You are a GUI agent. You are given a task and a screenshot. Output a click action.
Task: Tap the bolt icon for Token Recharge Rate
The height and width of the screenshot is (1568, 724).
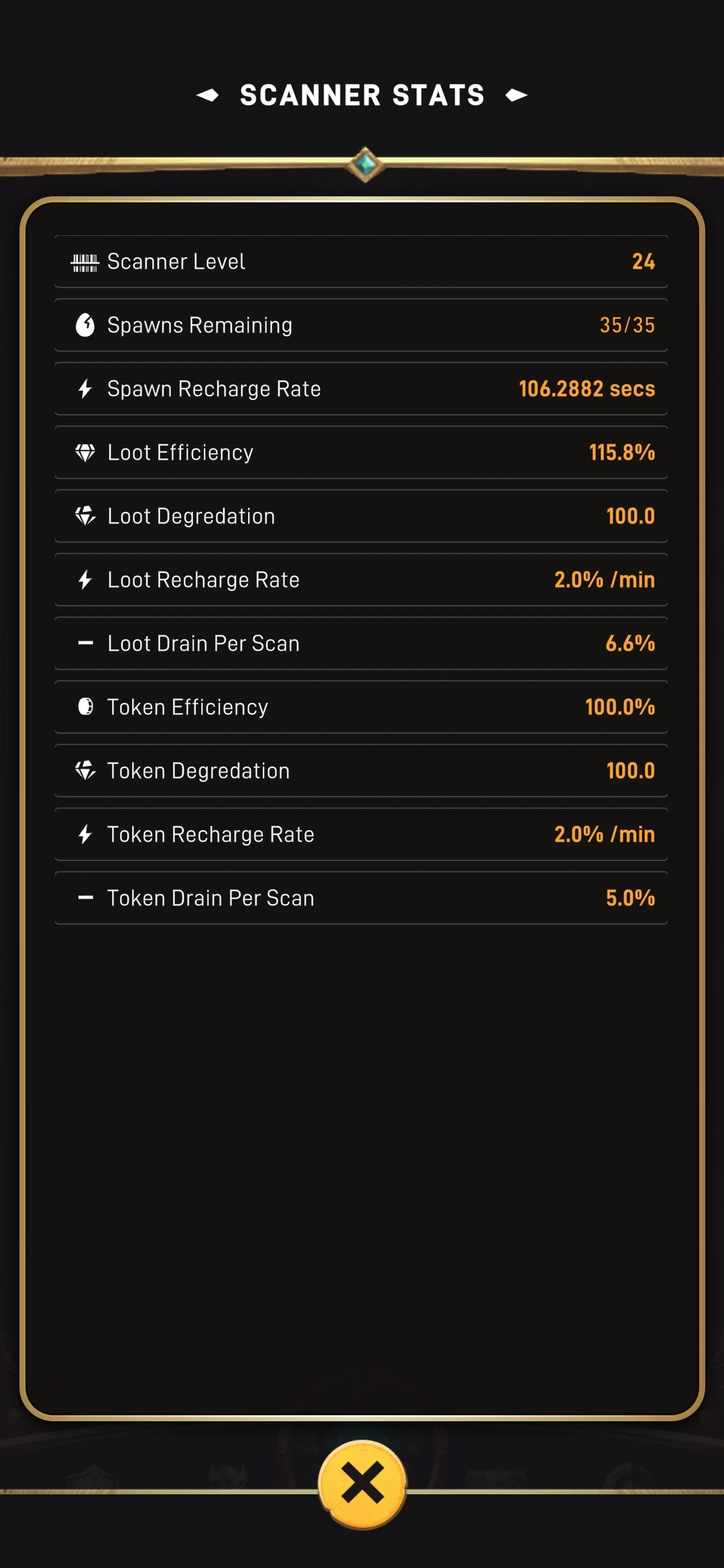(85, 834)
